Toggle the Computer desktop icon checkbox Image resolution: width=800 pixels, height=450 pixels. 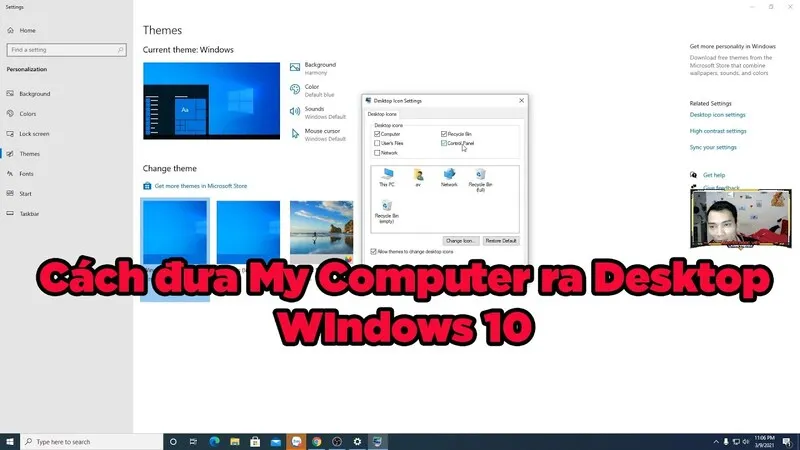pos(377,134)
